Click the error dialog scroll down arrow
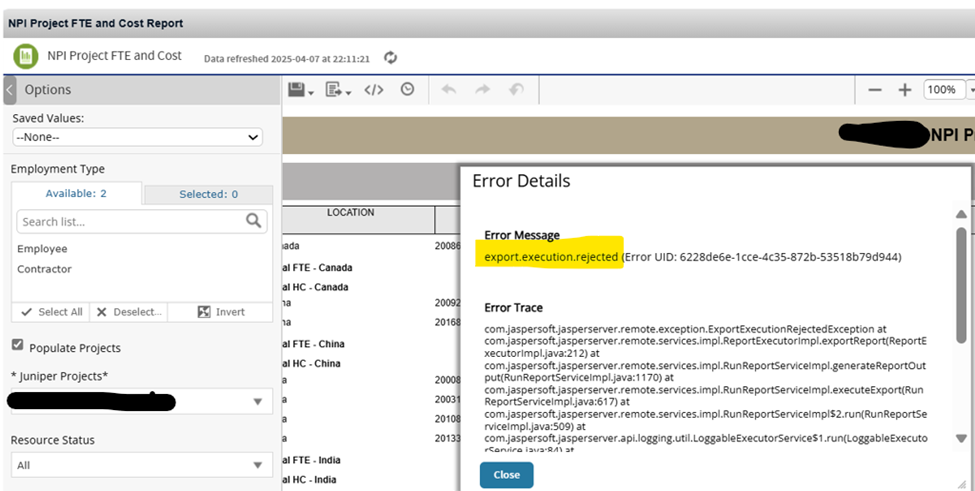The width and height of the screenshot is (975, 491). coord(961,438)
